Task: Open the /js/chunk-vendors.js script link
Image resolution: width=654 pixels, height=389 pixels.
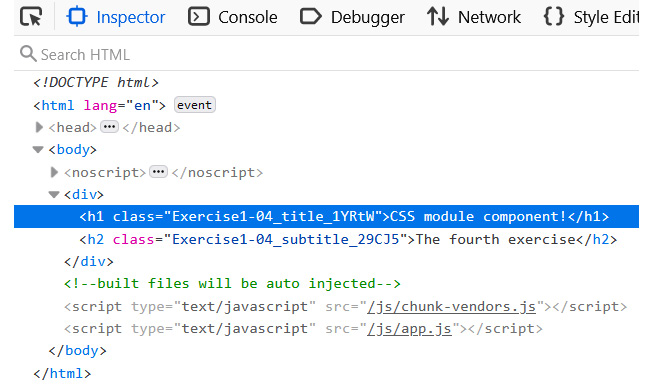Action: (x=451, y=307)
